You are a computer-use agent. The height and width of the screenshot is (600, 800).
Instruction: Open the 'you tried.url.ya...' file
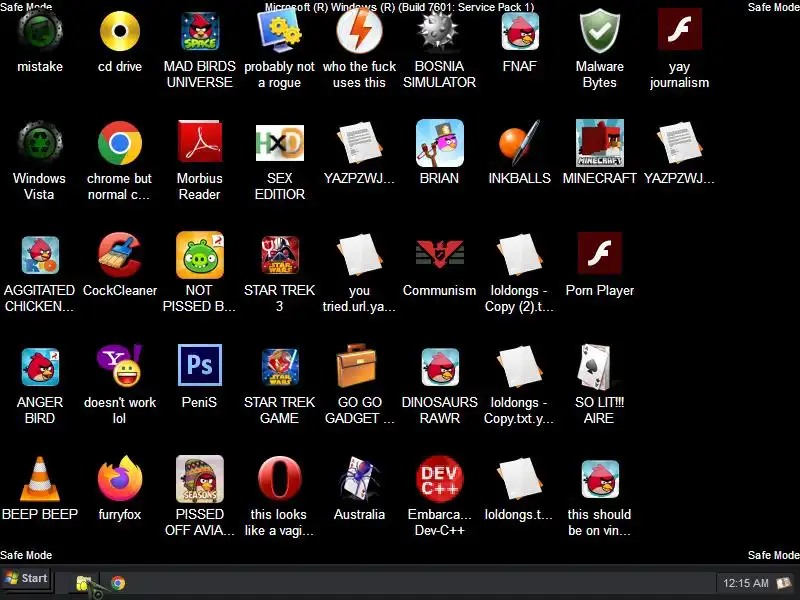360,255
